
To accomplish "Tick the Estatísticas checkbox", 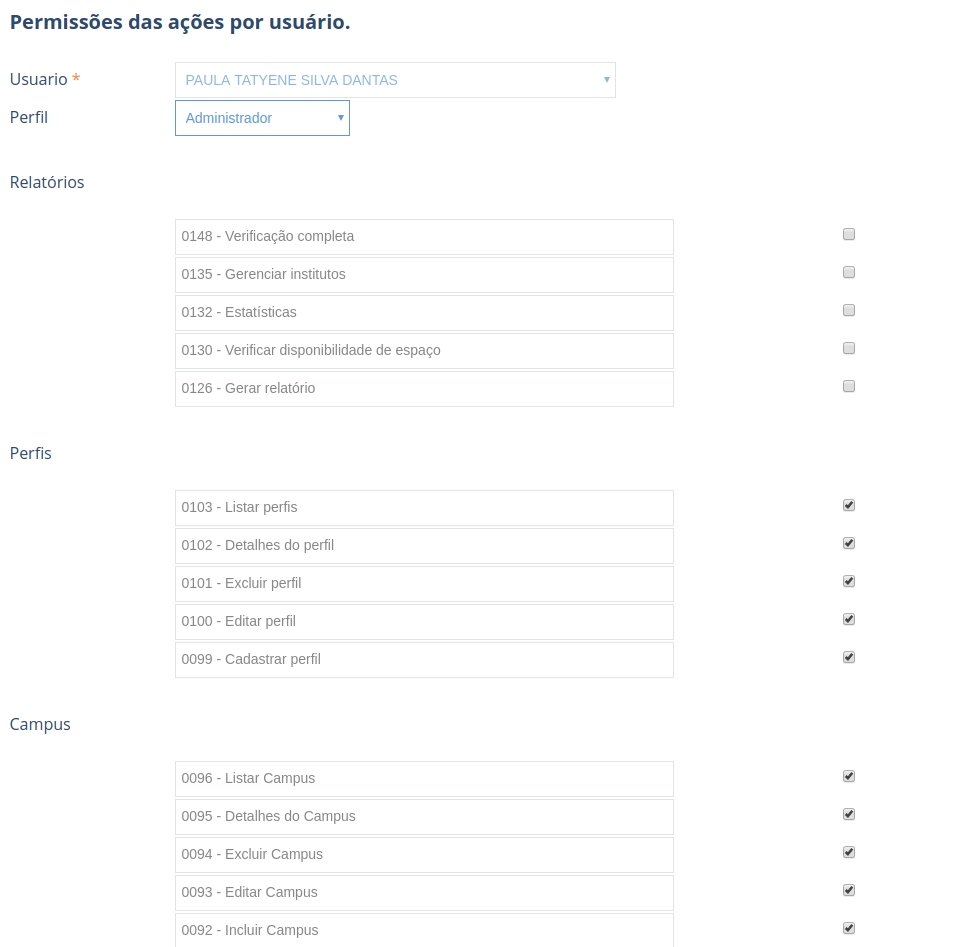I will (849, 310).
